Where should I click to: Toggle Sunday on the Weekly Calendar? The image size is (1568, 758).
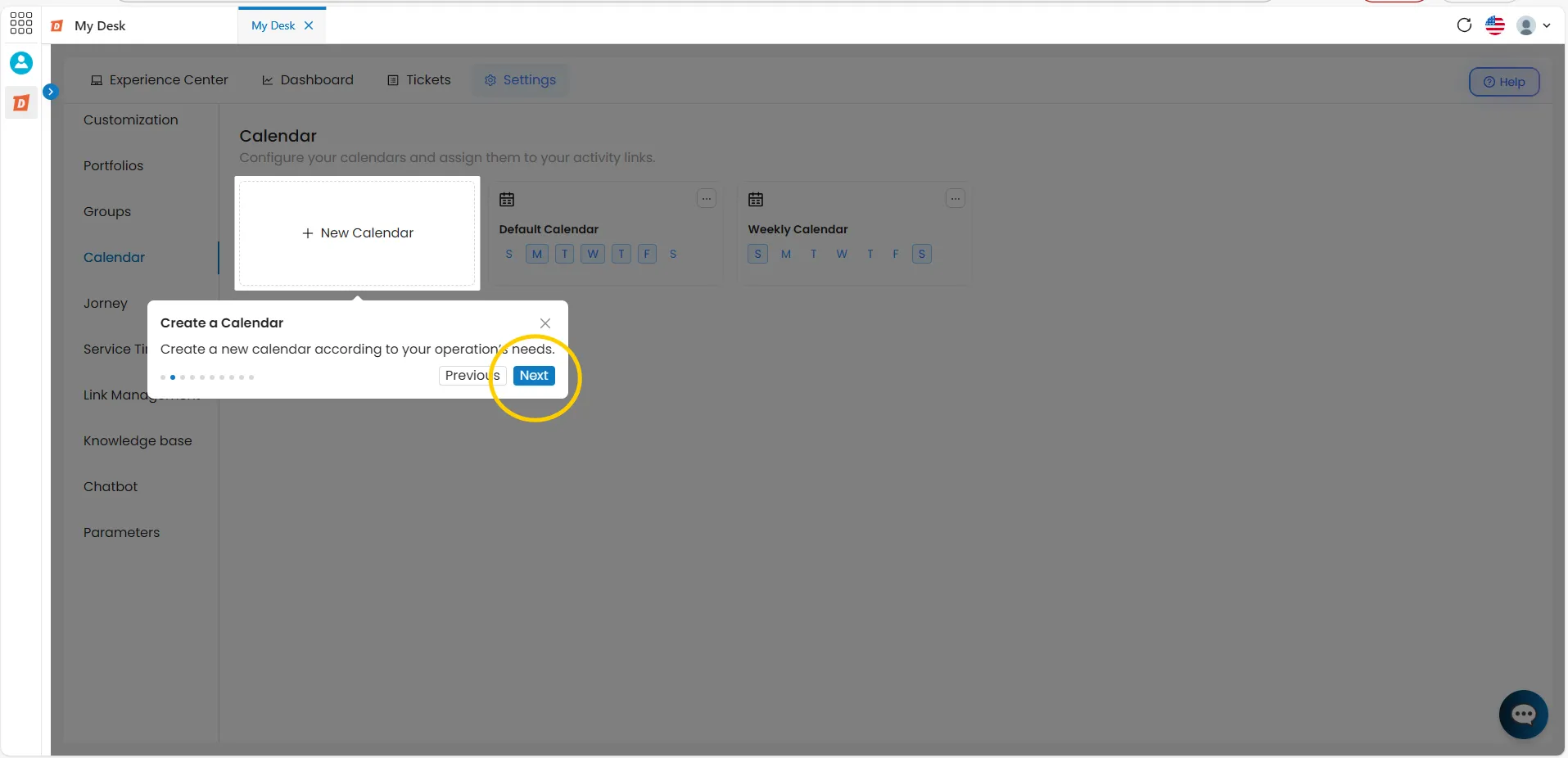(x=757, y=254)
